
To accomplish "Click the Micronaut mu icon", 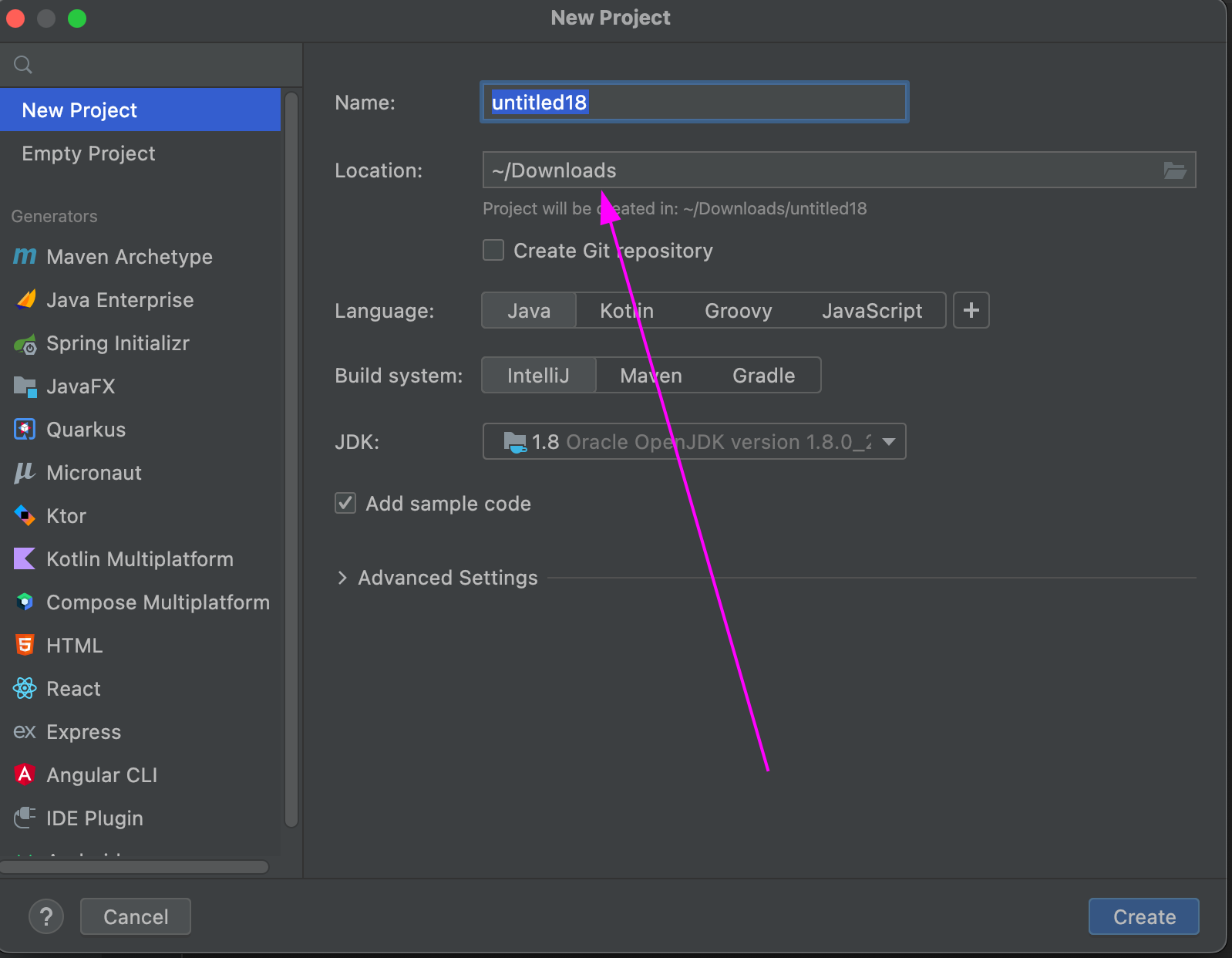I will [25, 473].
